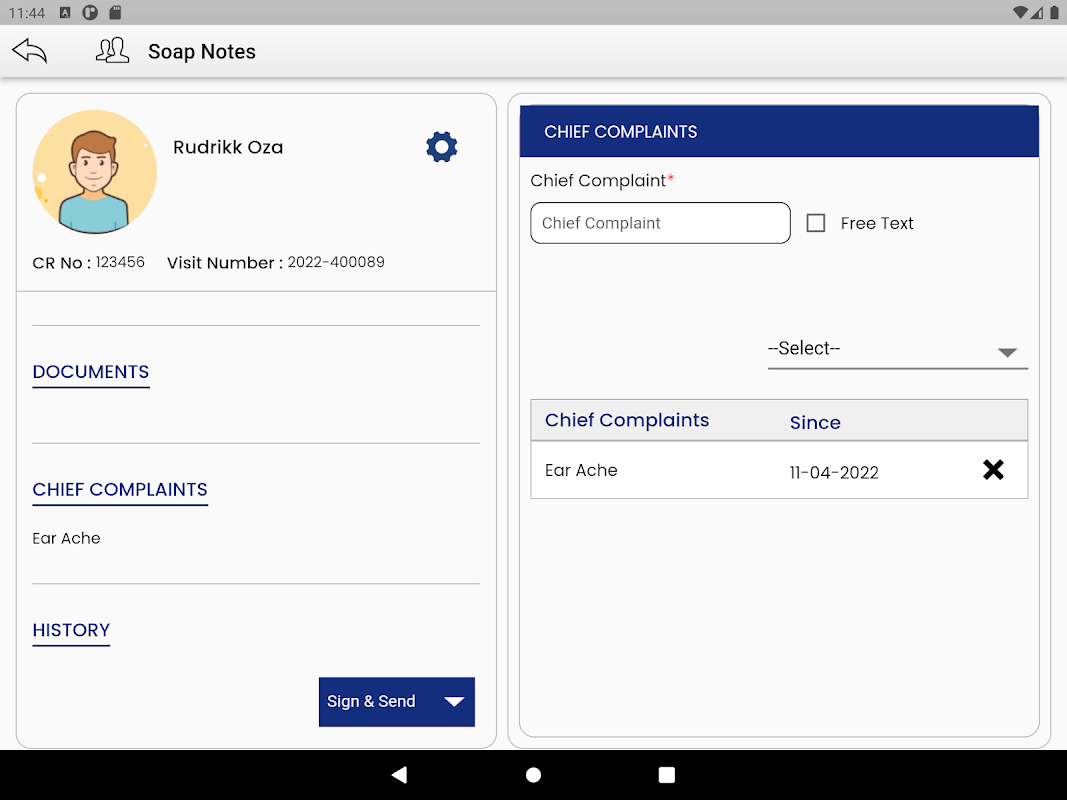
Task: Tap the back arrow icon
Action: point(30,51)
